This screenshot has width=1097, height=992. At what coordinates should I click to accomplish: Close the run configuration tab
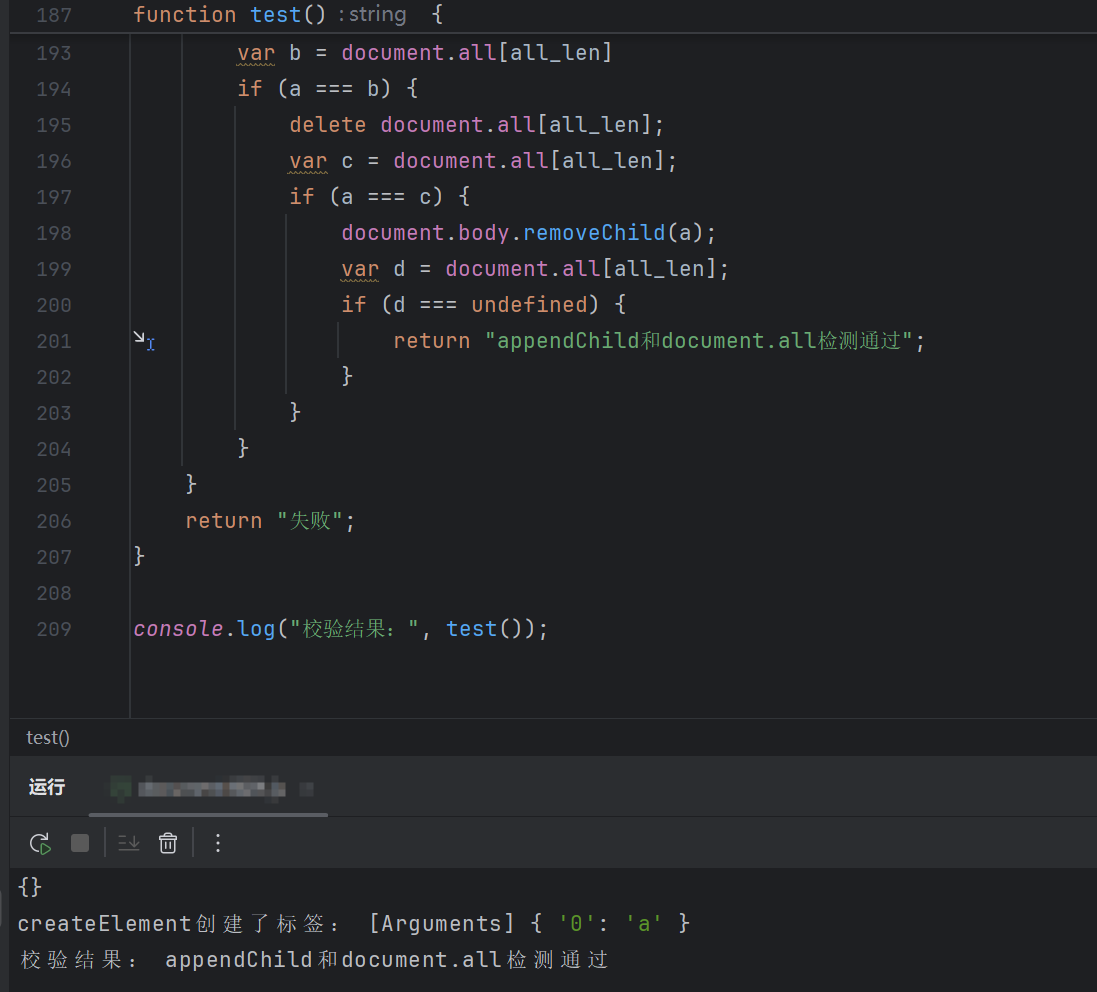pyautogui.click(x=307, y=789)
